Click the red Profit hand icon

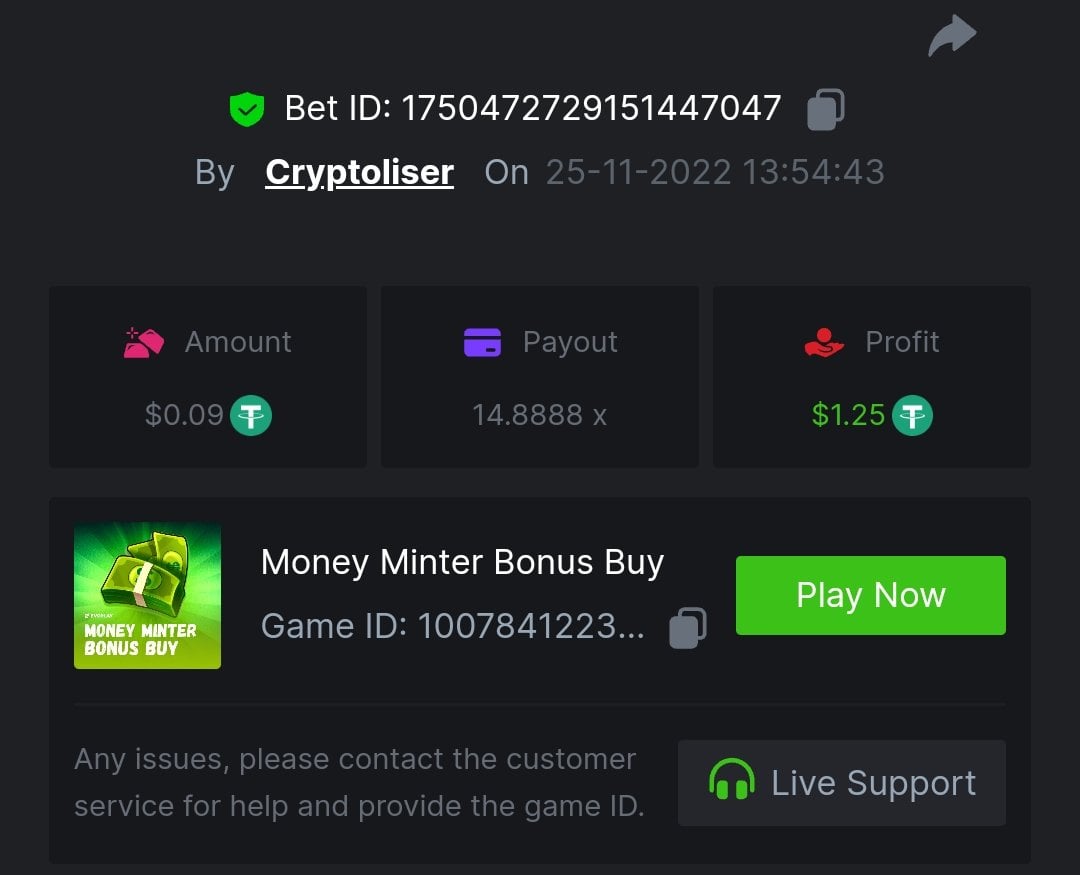coord(824,342)
